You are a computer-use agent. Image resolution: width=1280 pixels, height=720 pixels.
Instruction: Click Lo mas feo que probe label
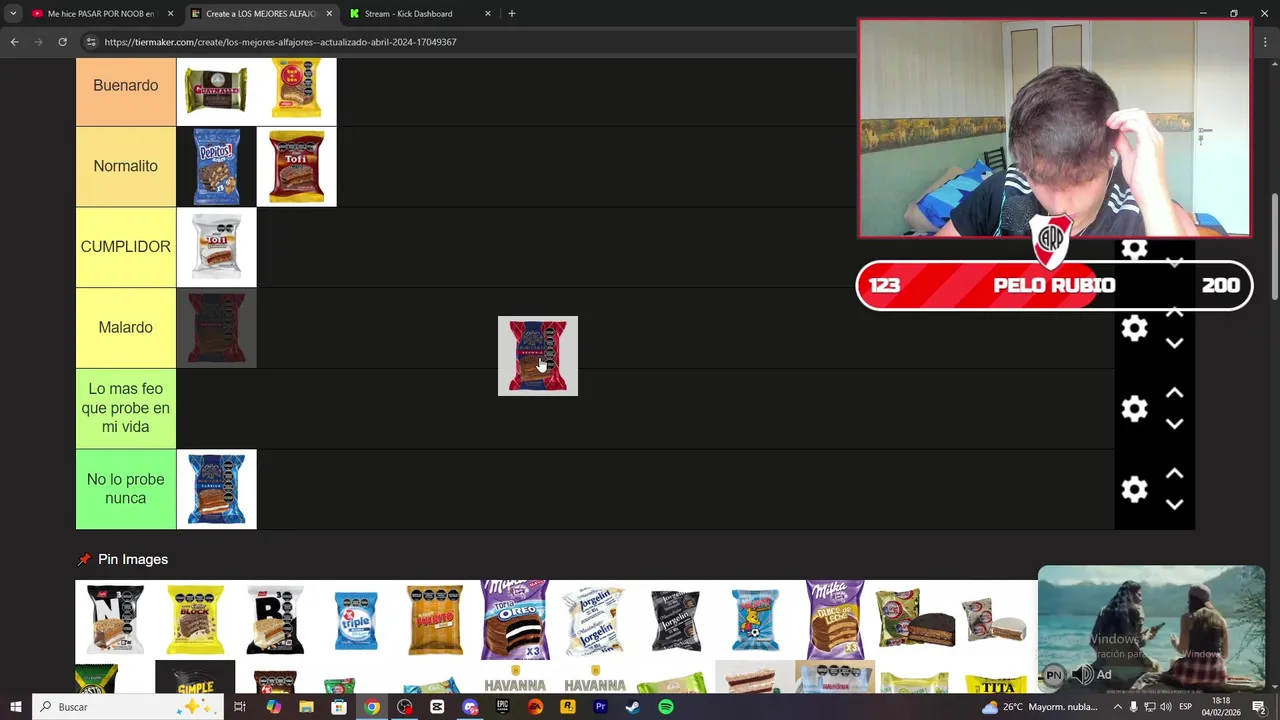coord(126,408)
